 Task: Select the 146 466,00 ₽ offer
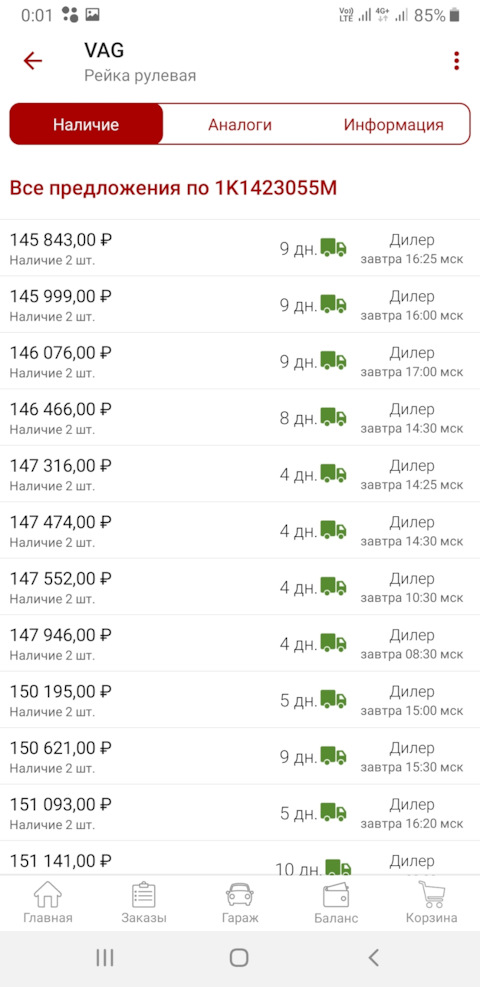[240, 417]
